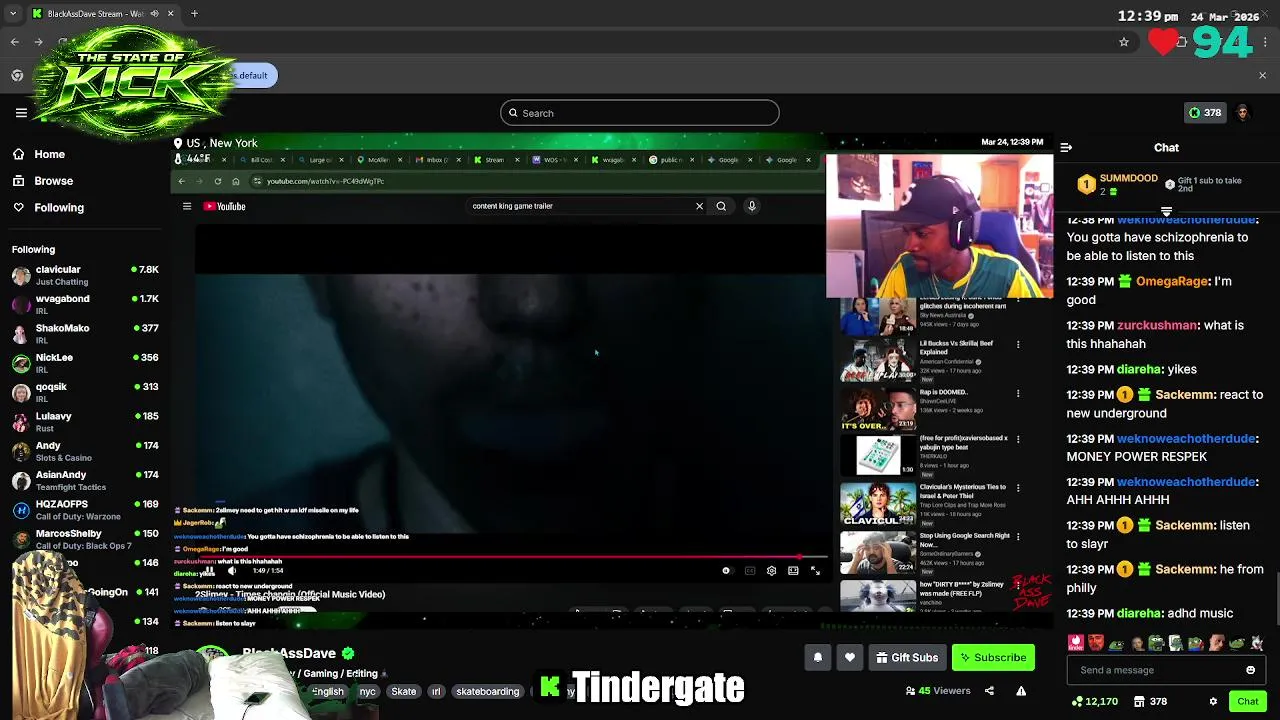Open the emoji picker in chat

[x=1250, y=670]
